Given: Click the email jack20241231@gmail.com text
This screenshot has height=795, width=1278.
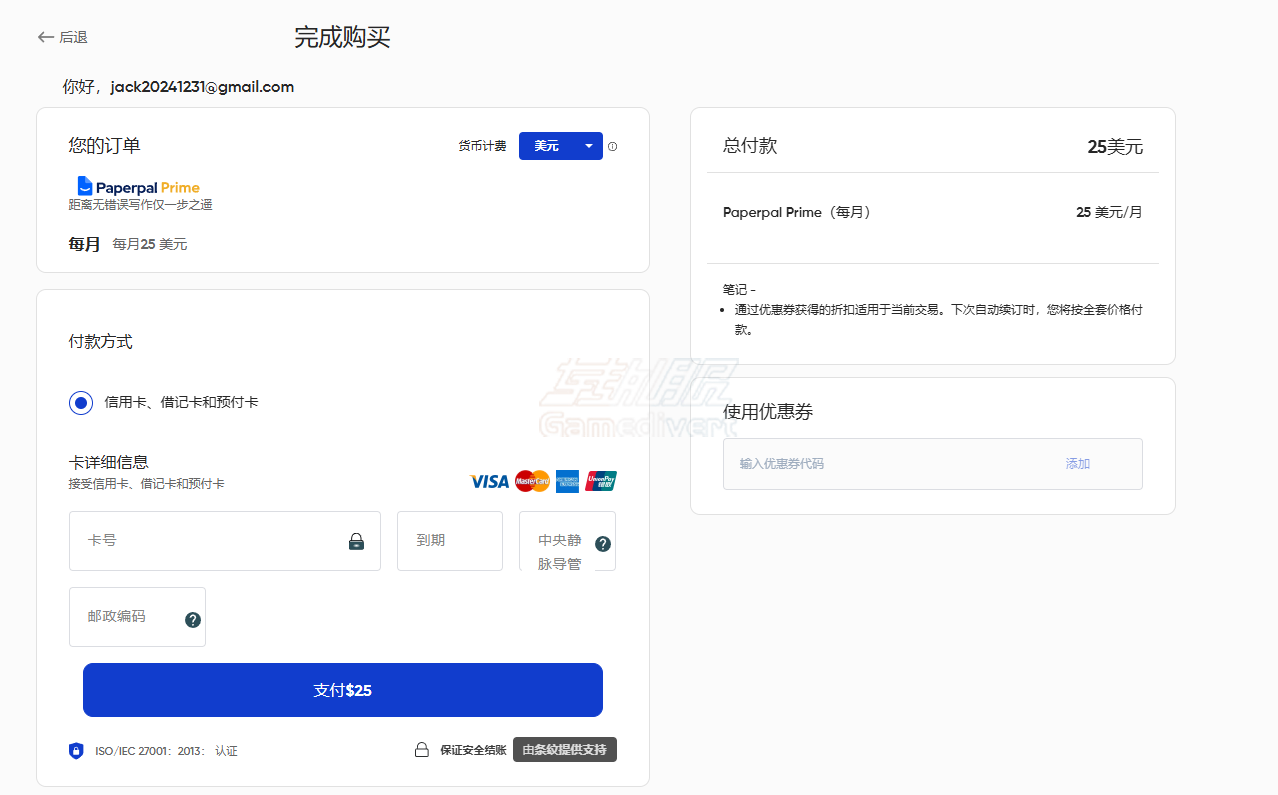Looking at the screenshot, I should click(202, 87).
